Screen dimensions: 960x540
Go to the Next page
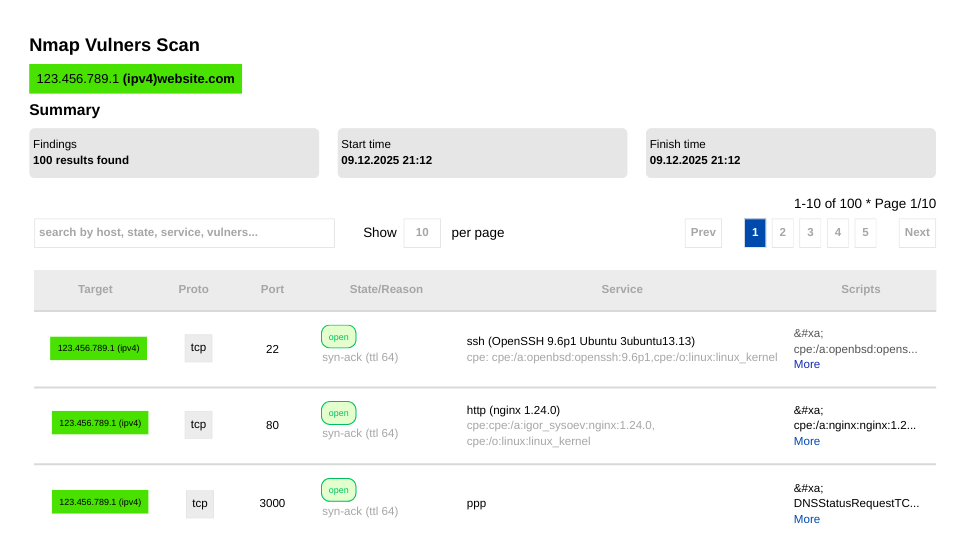pyautogui.click(x=917, y=233)
